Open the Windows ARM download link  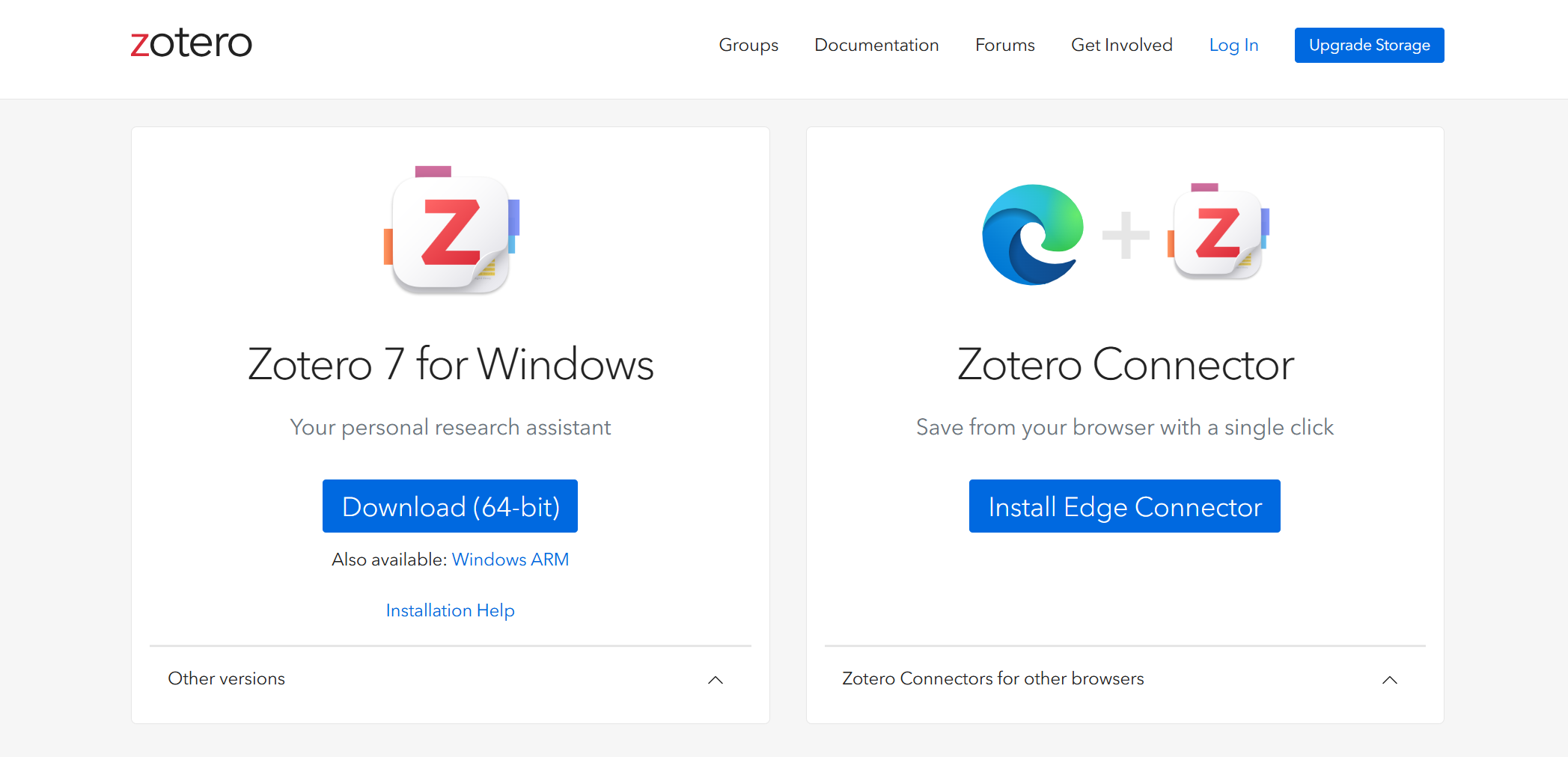pos(510,560)
